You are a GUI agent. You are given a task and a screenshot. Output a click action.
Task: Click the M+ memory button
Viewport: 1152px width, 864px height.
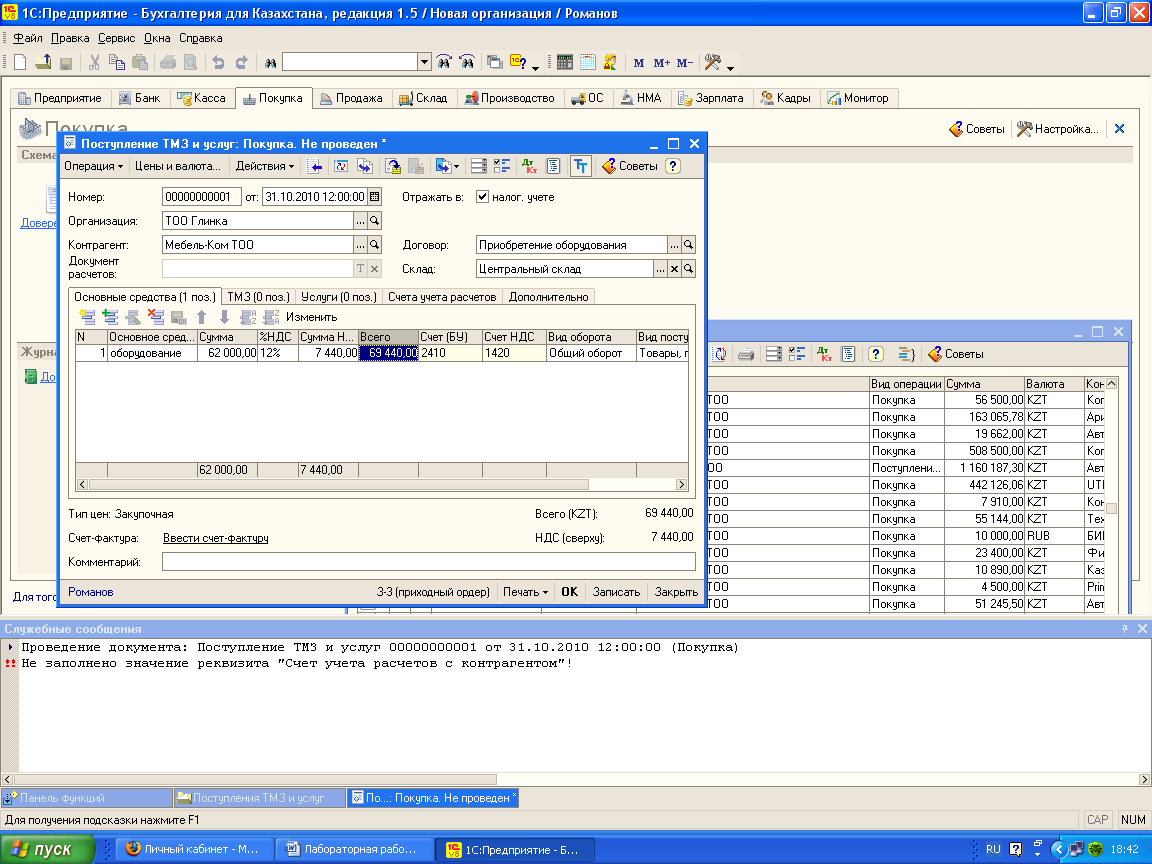(661, 63)
